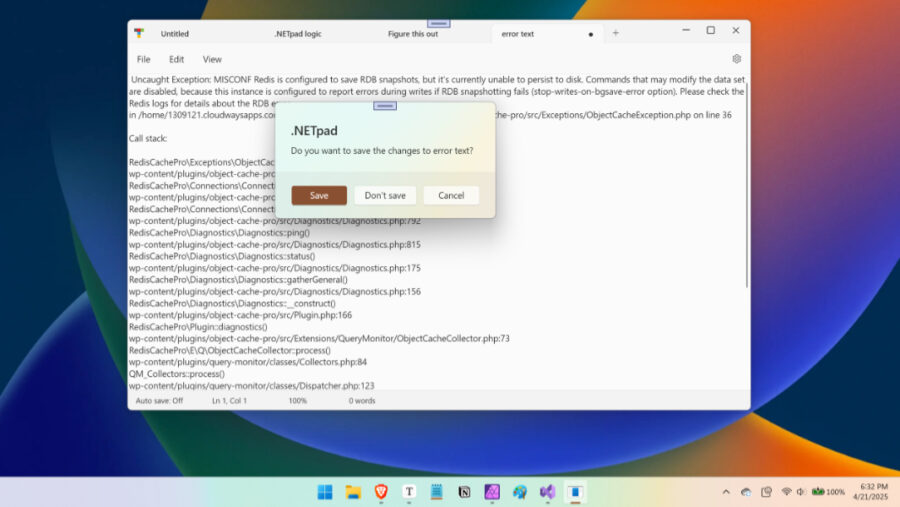Cancel the save changes dialog
Viewport: 900px width, 507px height.
point(451,195)
